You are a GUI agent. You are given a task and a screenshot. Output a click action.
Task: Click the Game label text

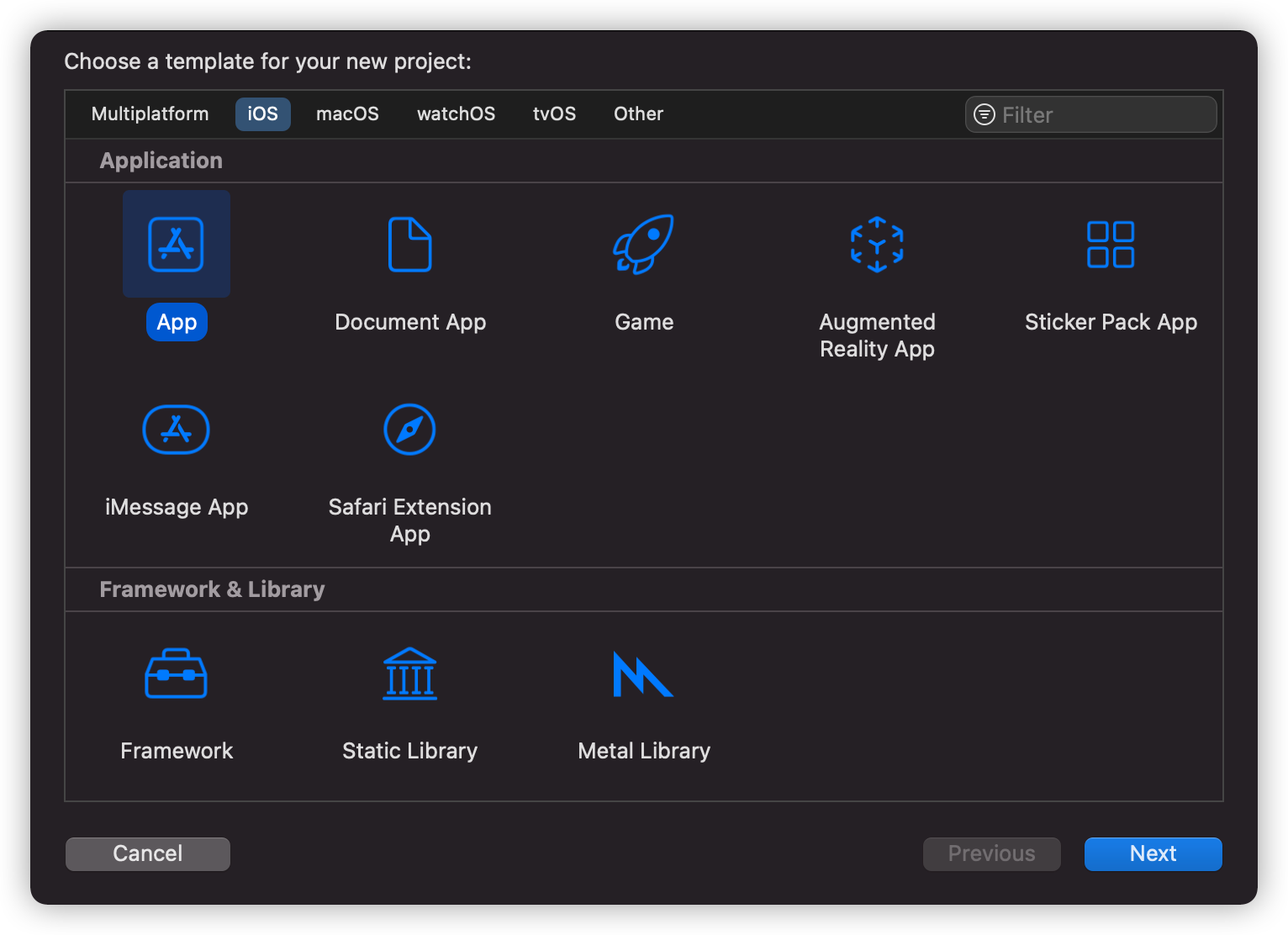(644, 322)
